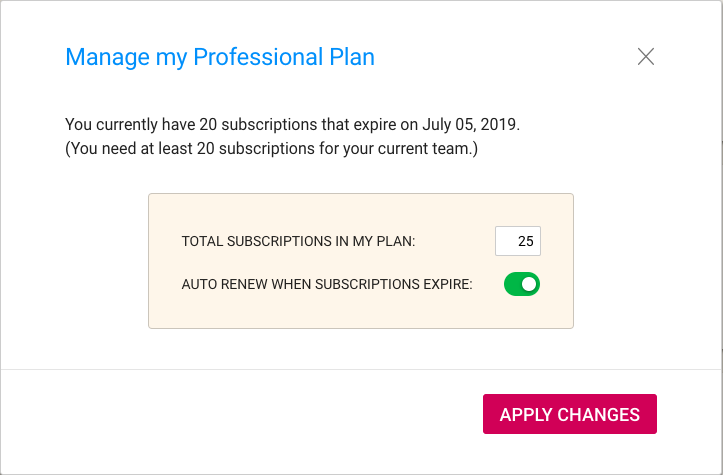723x475 pixels.
Task: Place cursor in the subscriptions count box
Action: tap(518, 241)
